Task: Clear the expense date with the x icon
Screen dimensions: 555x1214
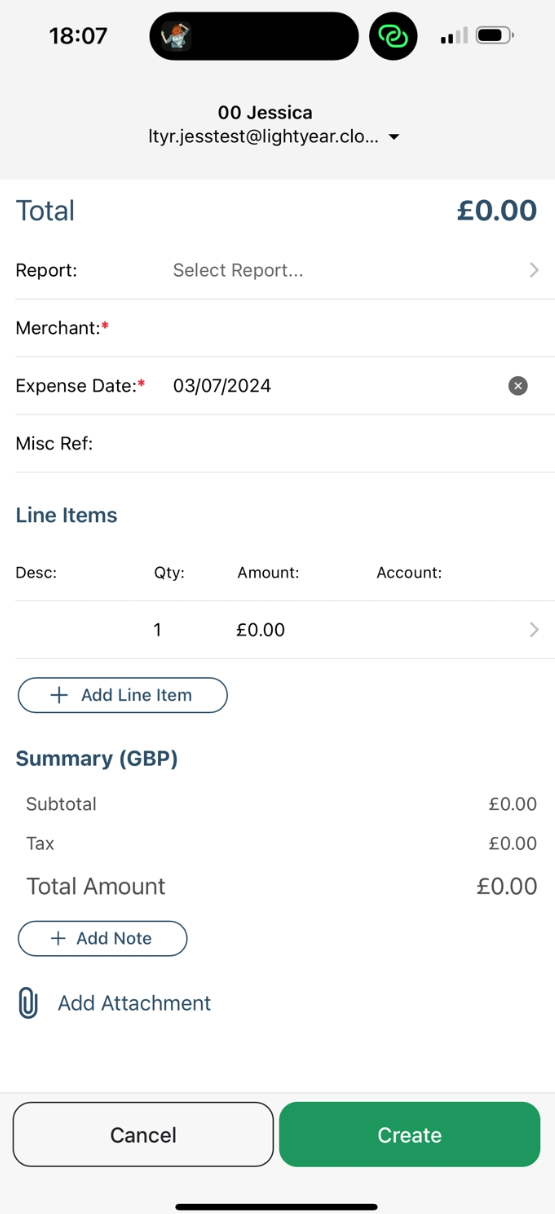Action: [x=518, y=386]
